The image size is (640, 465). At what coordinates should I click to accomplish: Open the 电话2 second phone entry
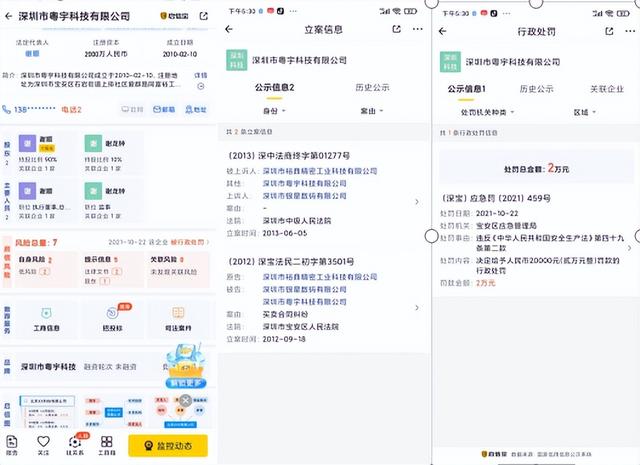pyautogui.click(x=71, y=109)
